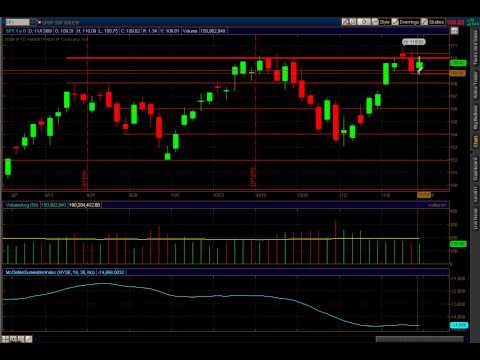The height and width of the screenshot is (360, 480).
Task: Click the upper red horizontal resistance line
Action: coord(257,58)
